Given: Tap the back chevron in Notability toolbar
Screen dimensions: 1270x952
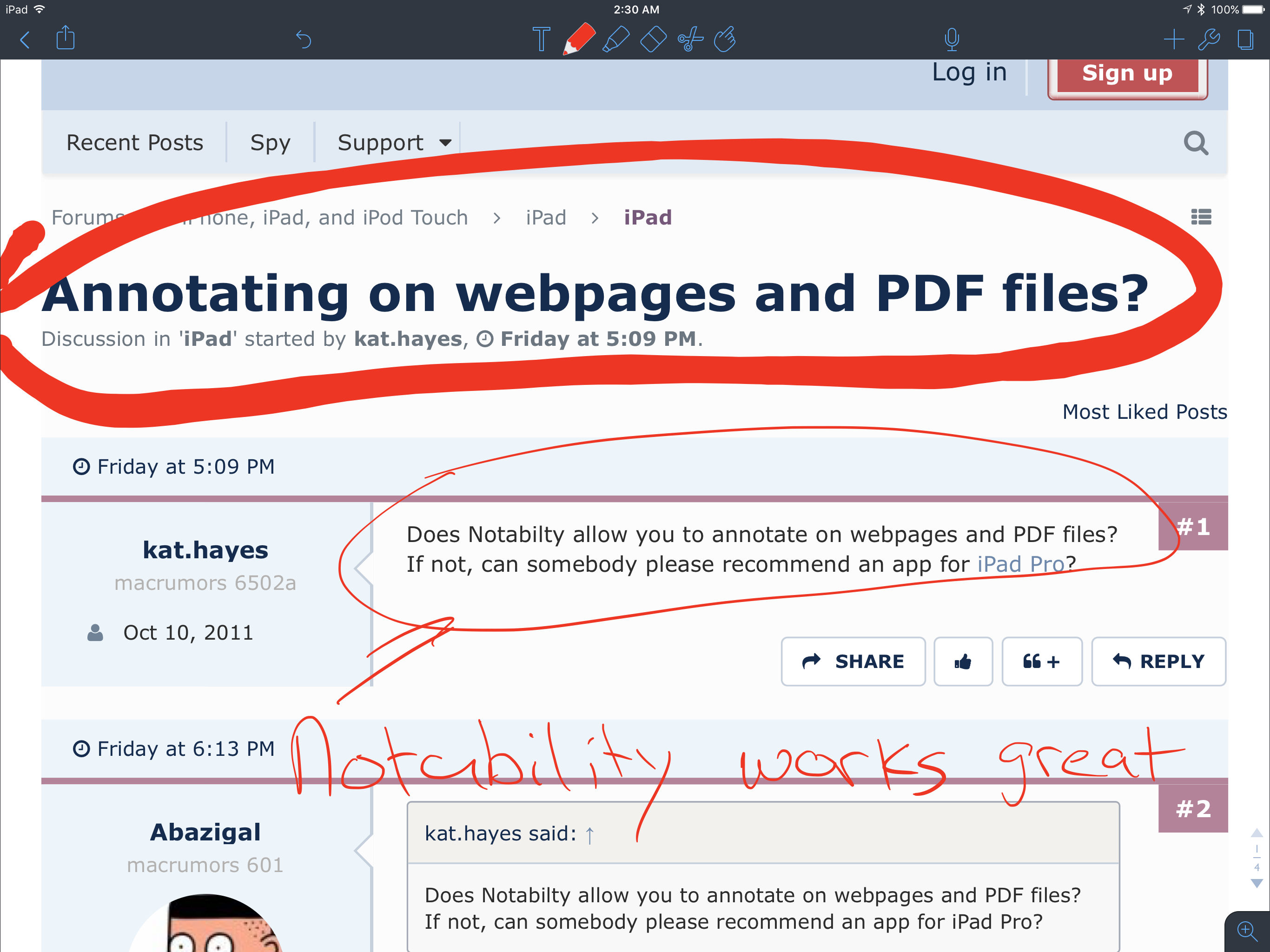Looking at the screenshot, I should point(25,40).
